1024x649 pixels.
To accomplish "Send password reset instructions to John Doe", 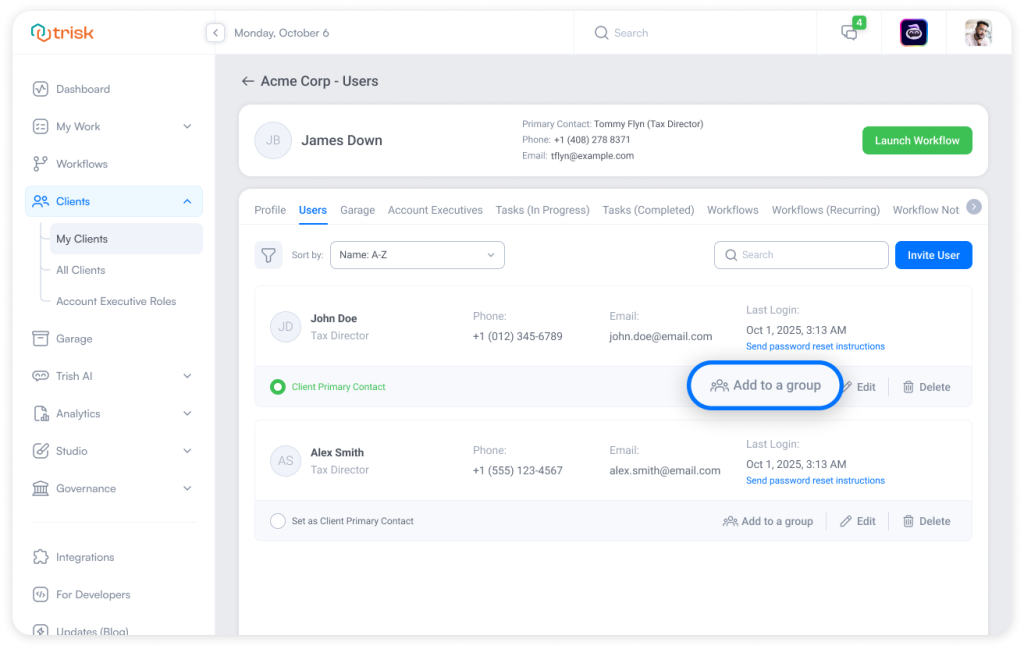I will (815, 346).
